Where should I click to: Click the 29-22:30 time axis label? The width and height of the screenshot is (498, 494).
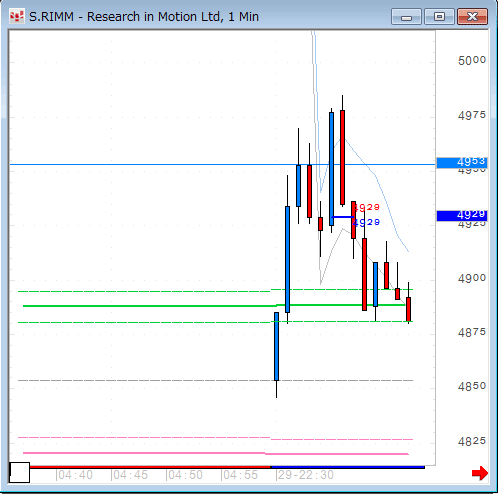(305, 475)
